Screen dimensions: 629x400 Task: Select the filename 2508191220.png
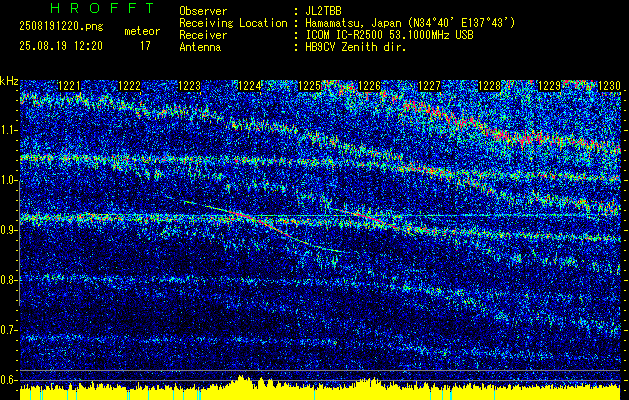point(61,27)
